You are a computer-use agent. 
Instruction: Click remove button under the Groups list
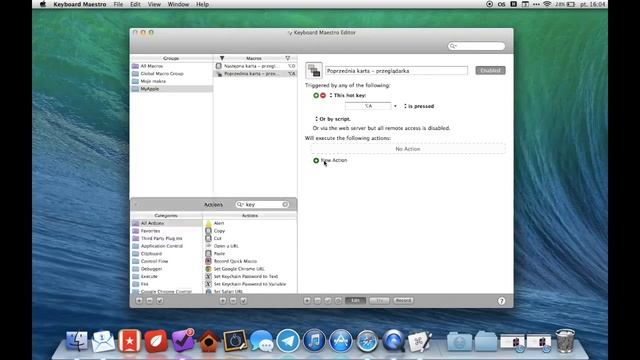[x=149, y=300]
